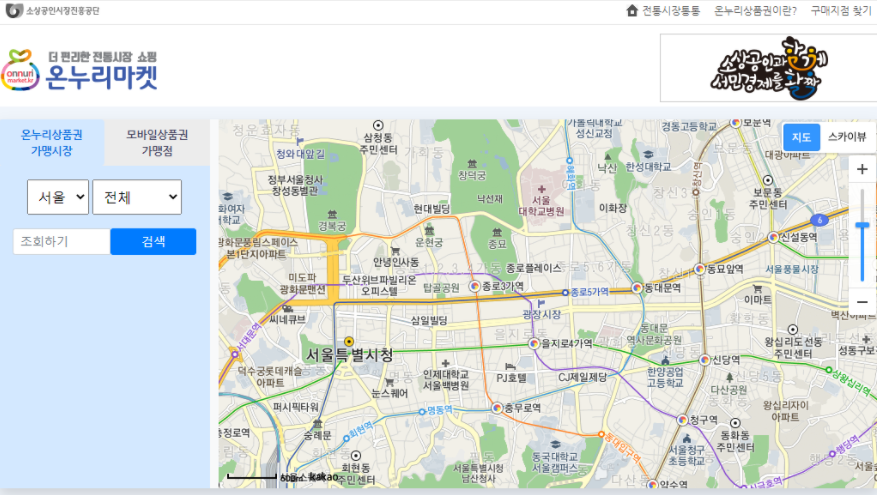Click the 충무로역 subway station marker
Image resolution: width=877 pixels, height=495 pixels.
pyautogui.click(x=497, y=408)
